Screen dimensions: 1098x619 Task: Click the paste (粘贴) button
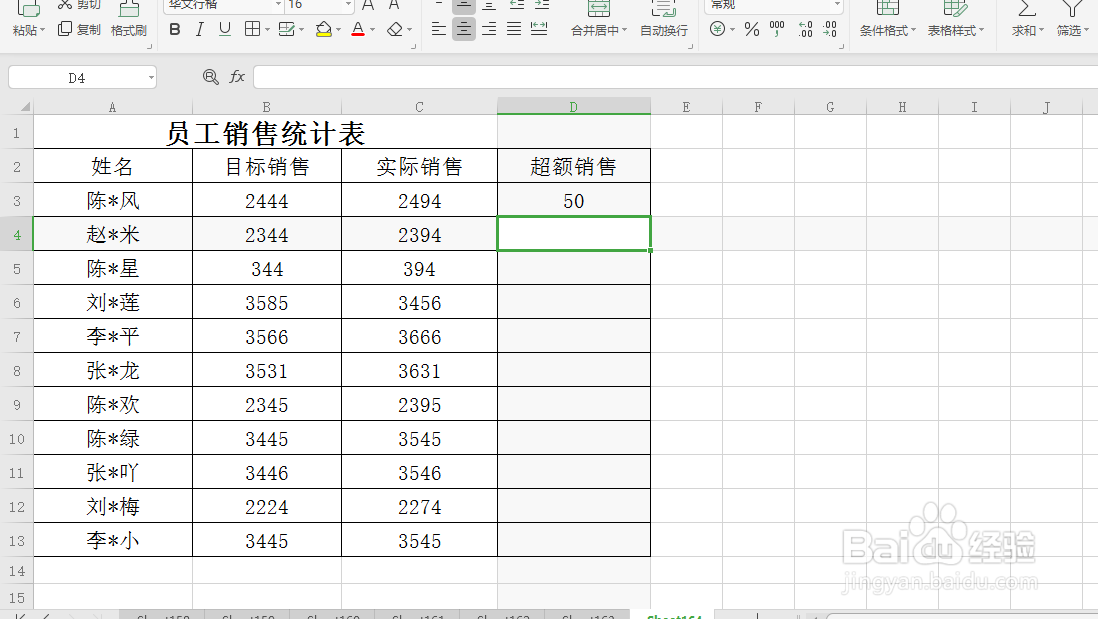pos(28,21)
